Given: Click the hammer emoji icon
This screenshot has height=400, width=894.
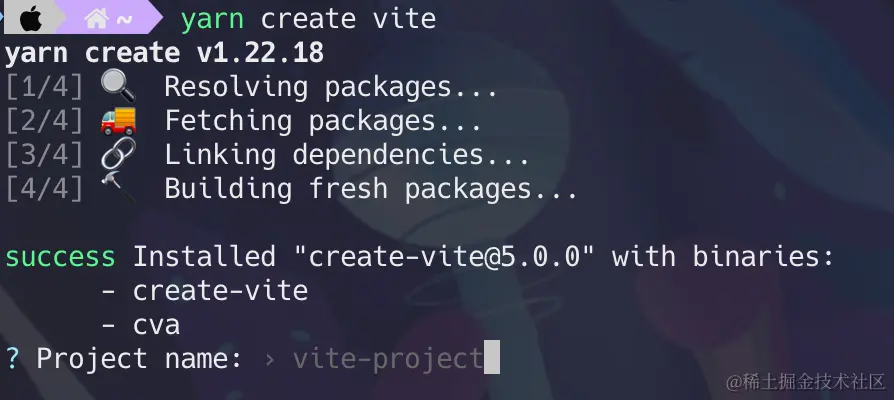Looking at the screenshot, I should (118, 187).
